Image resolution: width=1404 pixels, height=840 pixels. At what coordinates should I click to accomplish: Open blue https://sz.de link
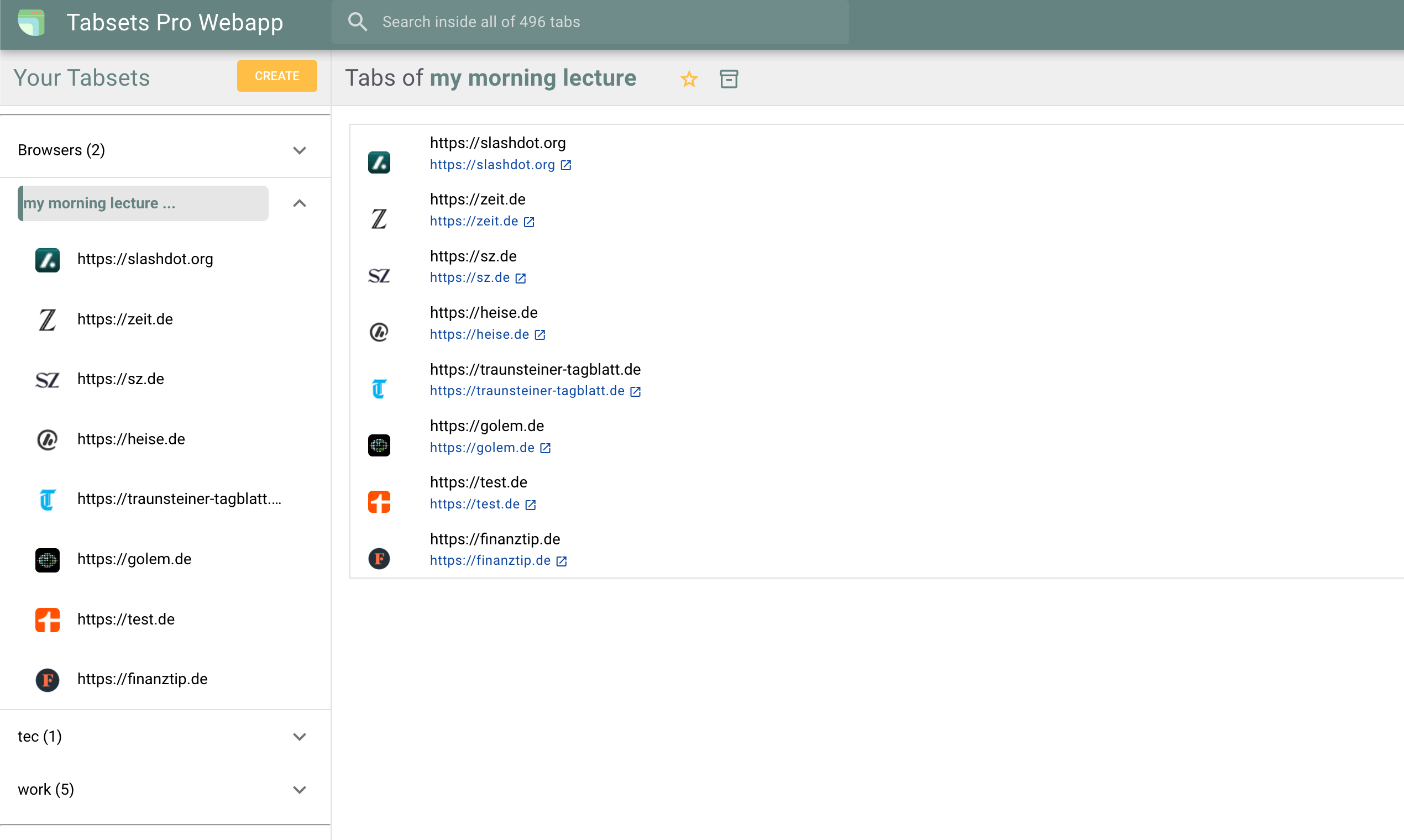[470, 278]
